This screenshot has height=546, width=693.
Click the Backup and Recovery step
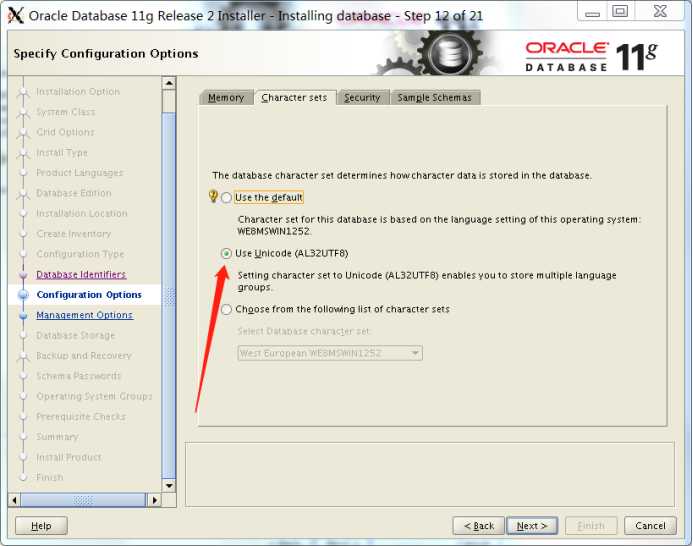click(84, 356)
